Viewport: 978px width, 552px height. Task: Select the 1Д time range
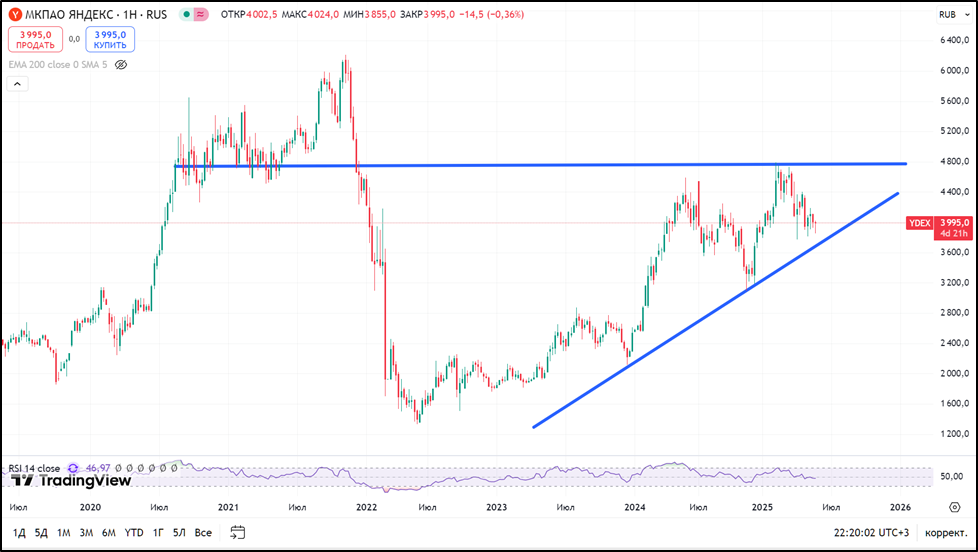[x=19, y=533]
